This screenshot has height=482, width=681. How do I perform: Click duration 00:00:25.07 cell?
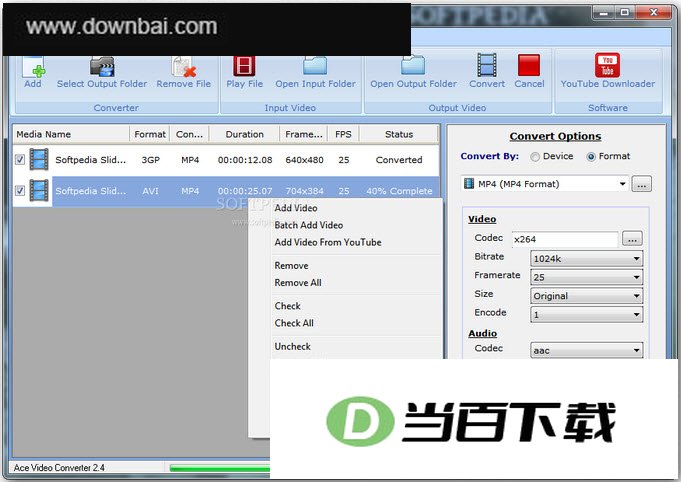245,191
